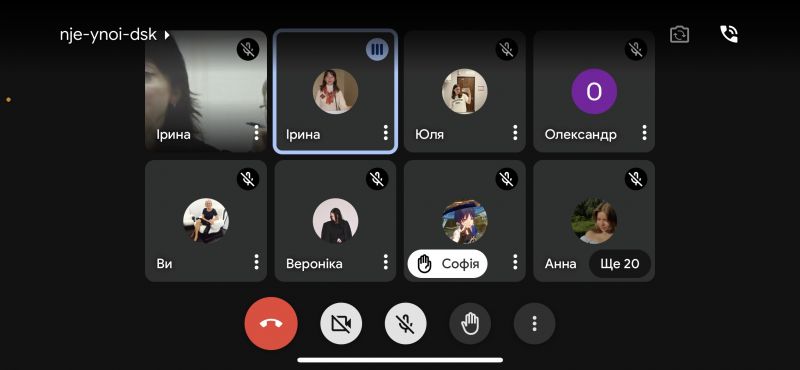Image resolution: width=800 pixels, height=370 pixels.
Task: Open the three-dot menu on Юля's tile
Action: (x=515, y=133)
